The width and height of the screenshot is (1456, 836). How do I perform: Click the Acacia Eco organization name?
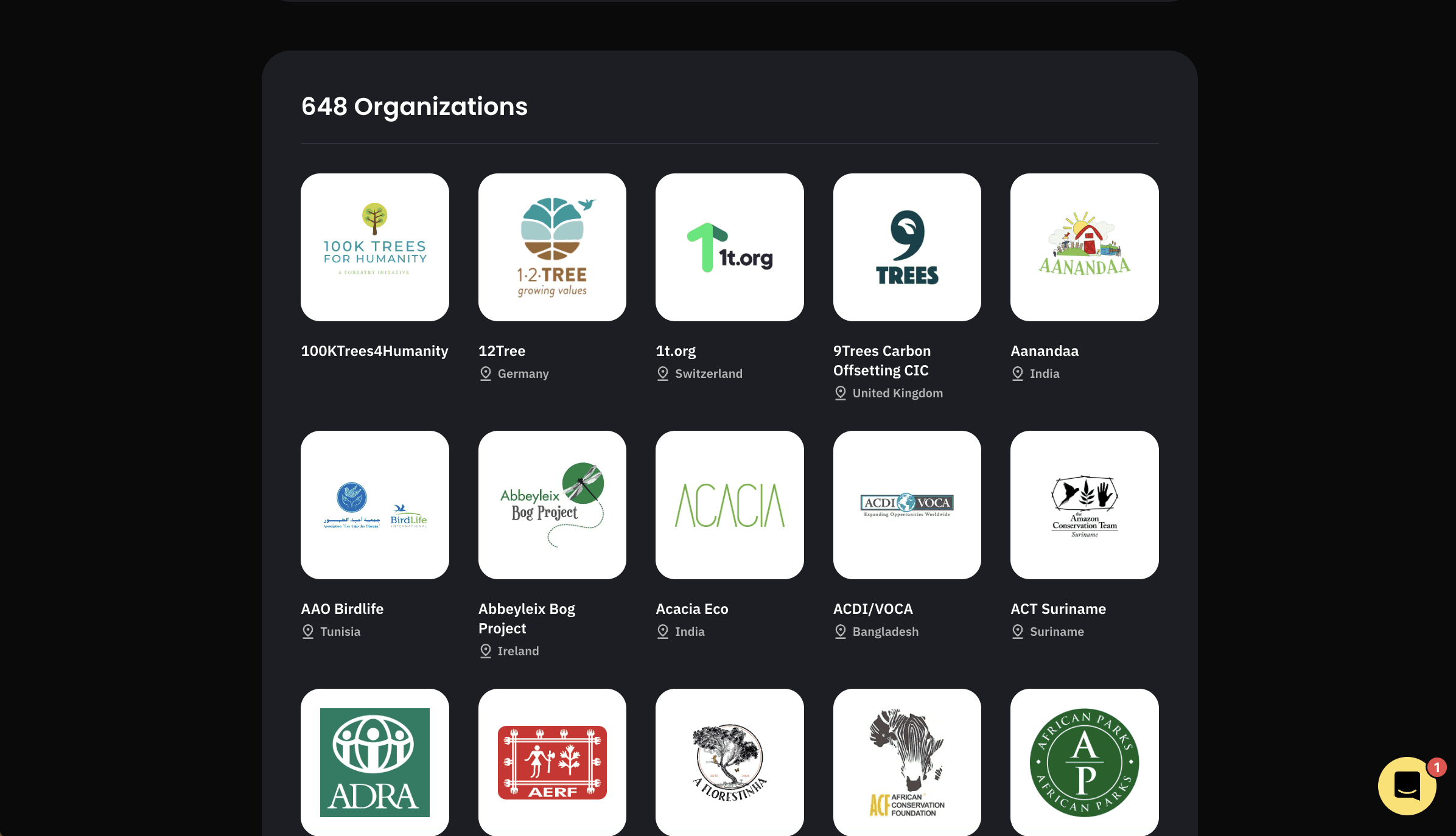point(692,609)
